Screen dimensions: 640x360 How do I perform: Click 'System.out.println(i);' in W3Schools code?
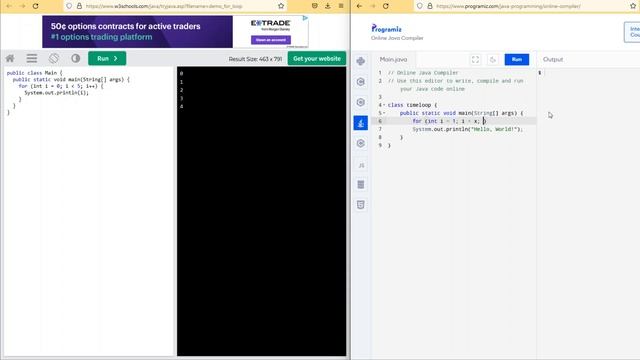click(x=56, y=93)
